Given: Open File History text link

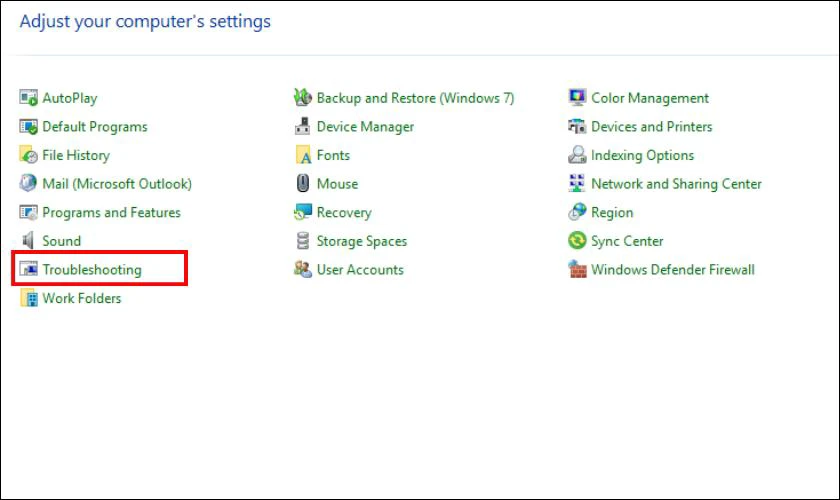Looking at the screenshot, I should [76, 155].
